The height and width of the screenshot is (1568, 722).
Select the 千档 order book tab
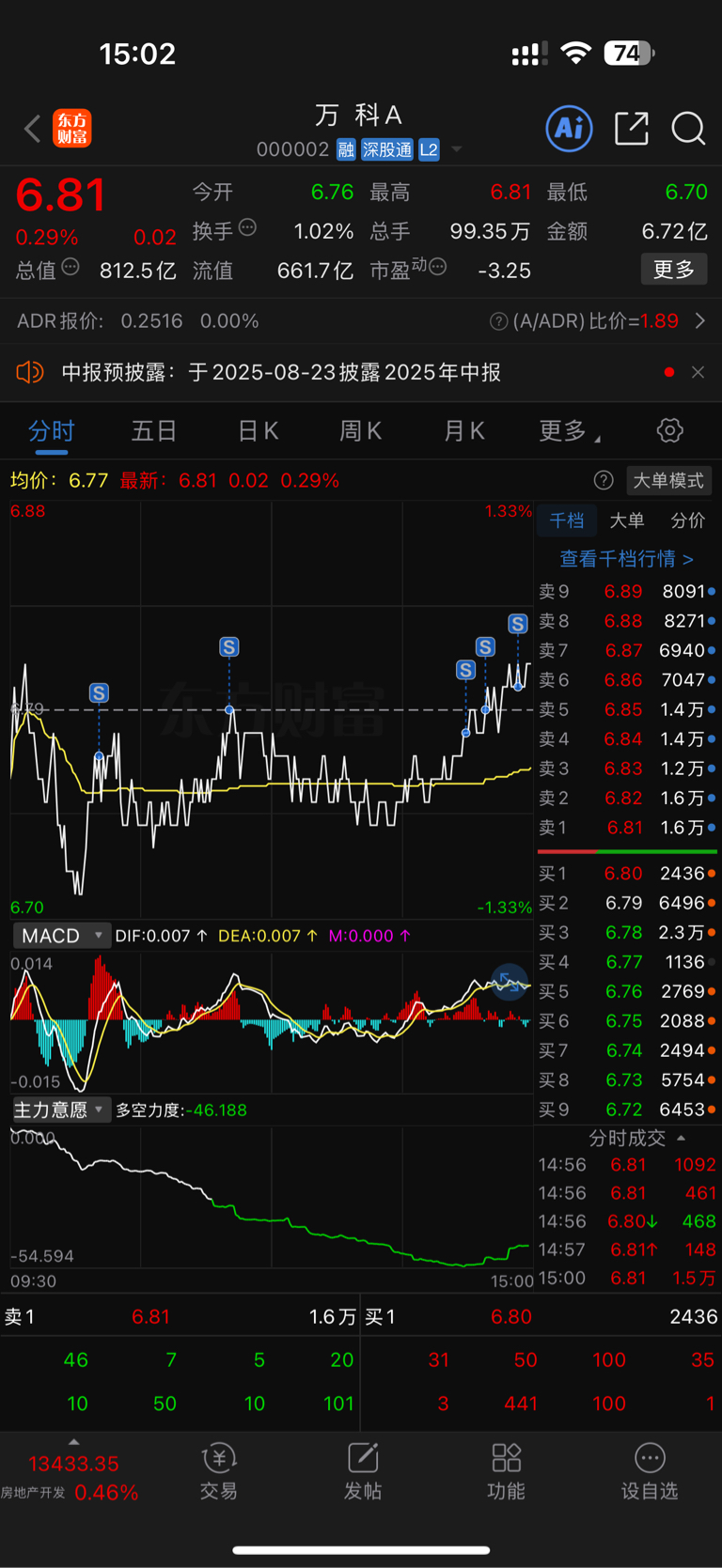point(567,520)
